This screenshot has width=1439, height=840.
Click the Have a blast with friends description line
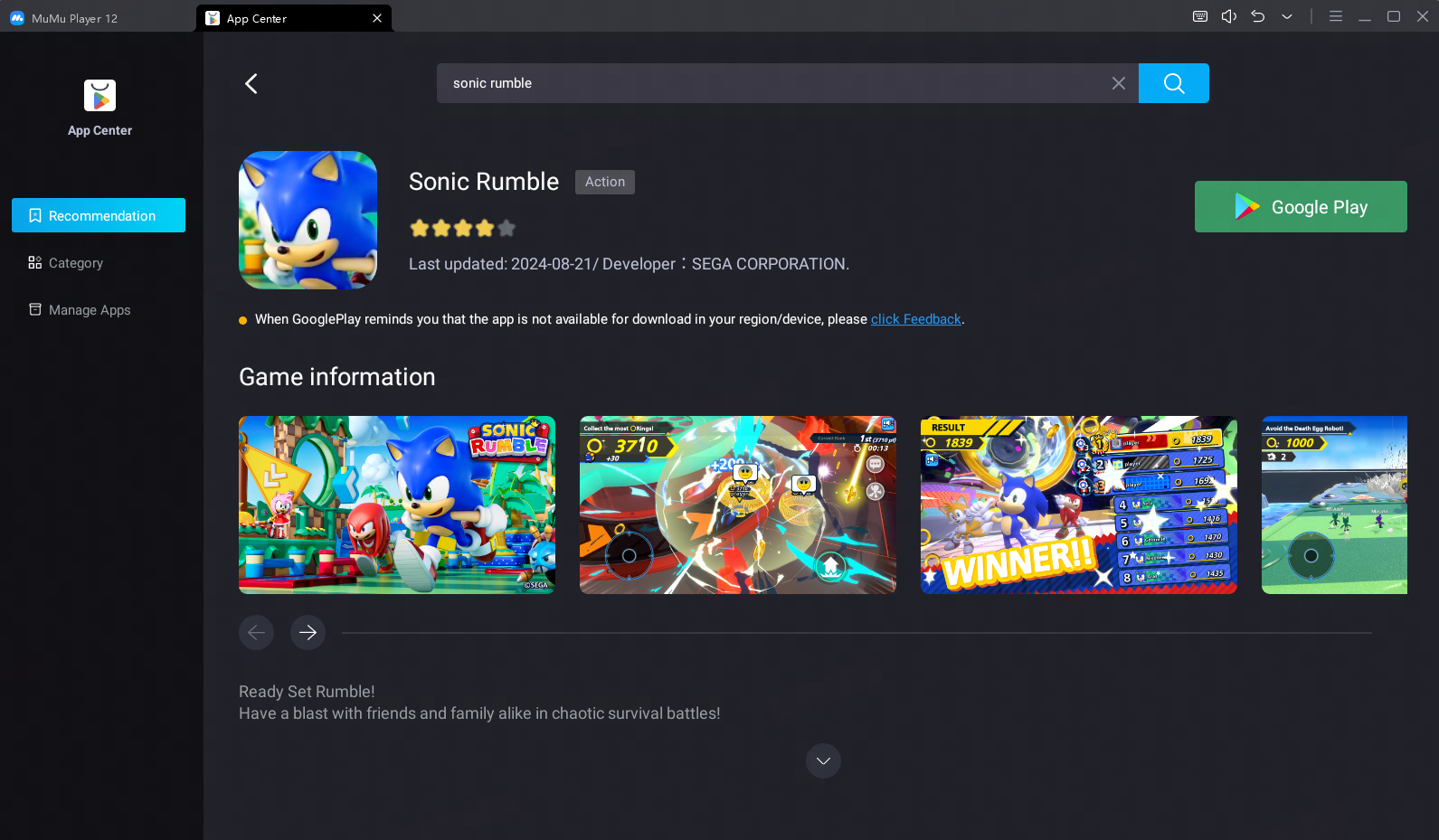pyautogui.click(x=479, y=713)
